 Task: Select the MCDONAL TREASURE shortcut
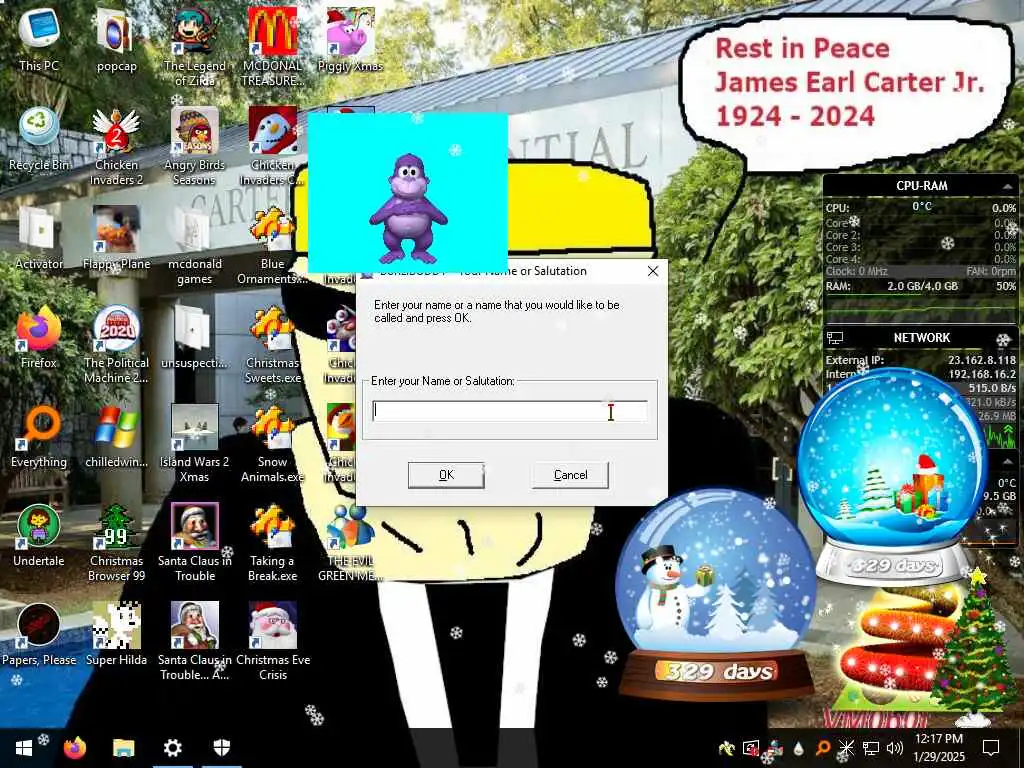point(272,47)
